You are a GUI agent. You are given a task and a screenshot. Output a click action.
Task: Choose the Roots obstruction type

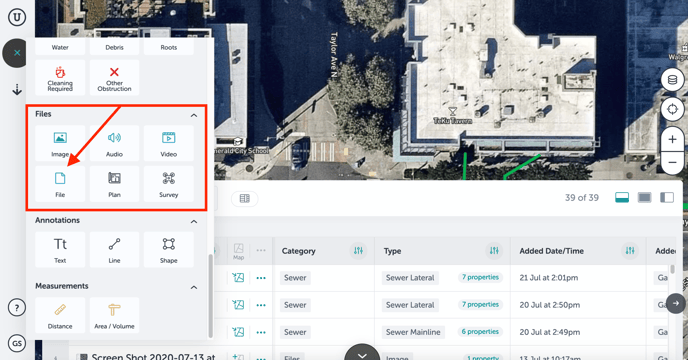(168, 47)
